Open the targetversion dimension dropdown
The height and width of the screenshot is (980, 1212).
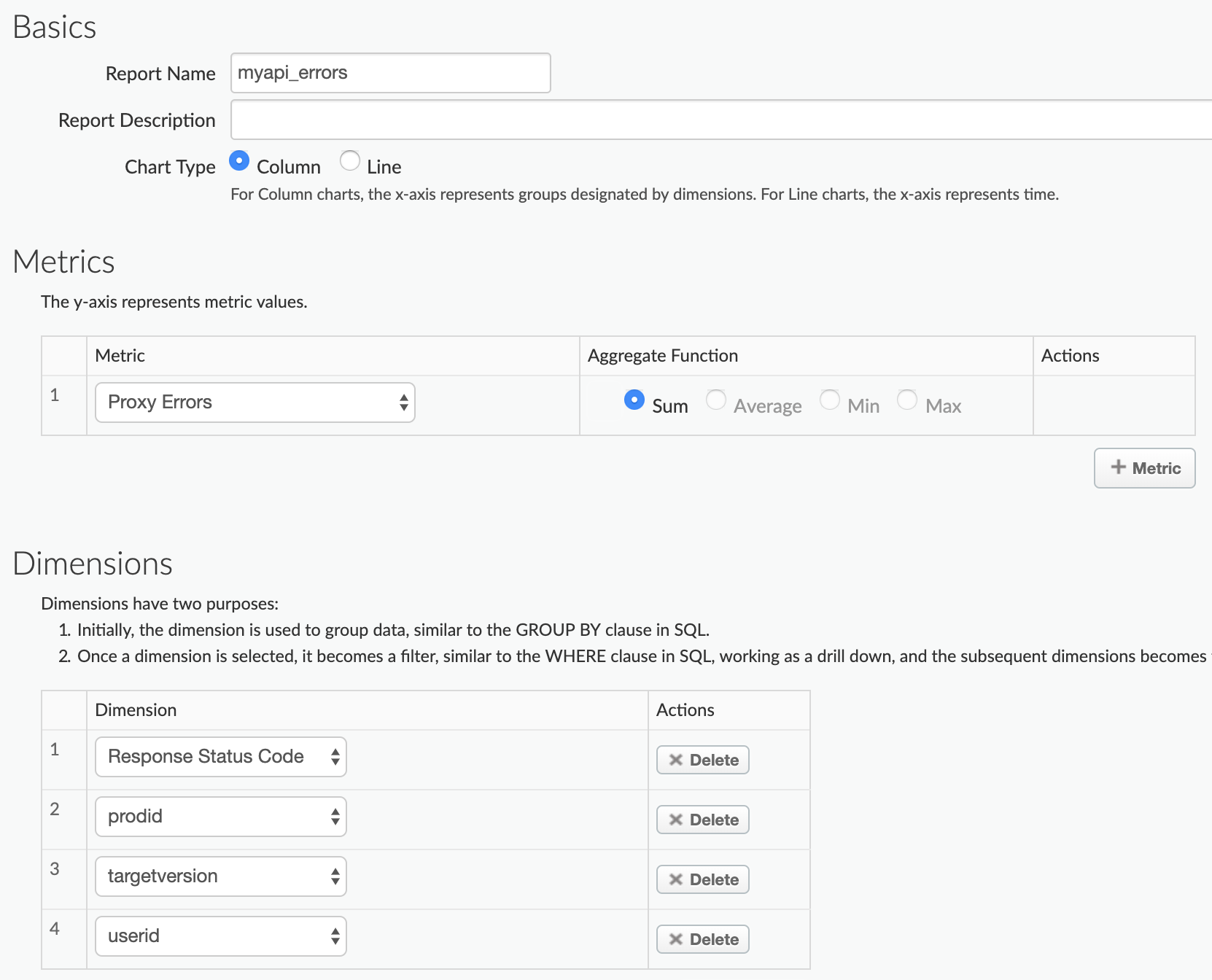click(x=220, y=876)
